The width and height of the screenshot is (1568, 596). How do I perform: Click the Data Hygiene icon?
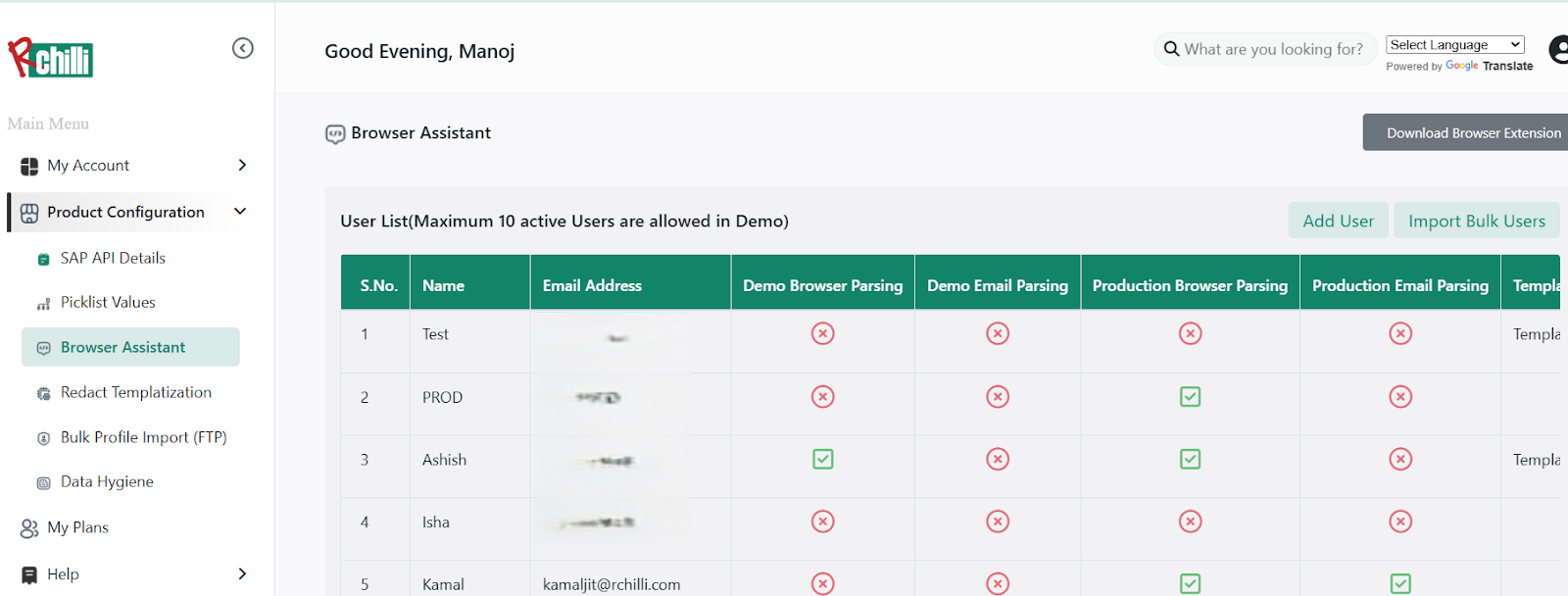pos(43,482)
